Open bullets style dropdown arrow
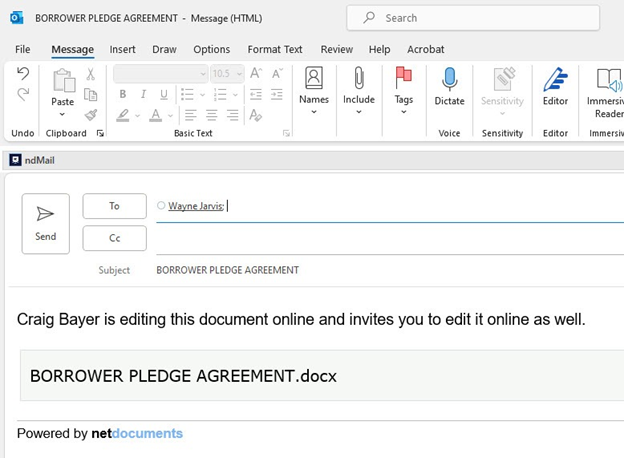Viewport: 624px width, 458px height. click(202, 95)
